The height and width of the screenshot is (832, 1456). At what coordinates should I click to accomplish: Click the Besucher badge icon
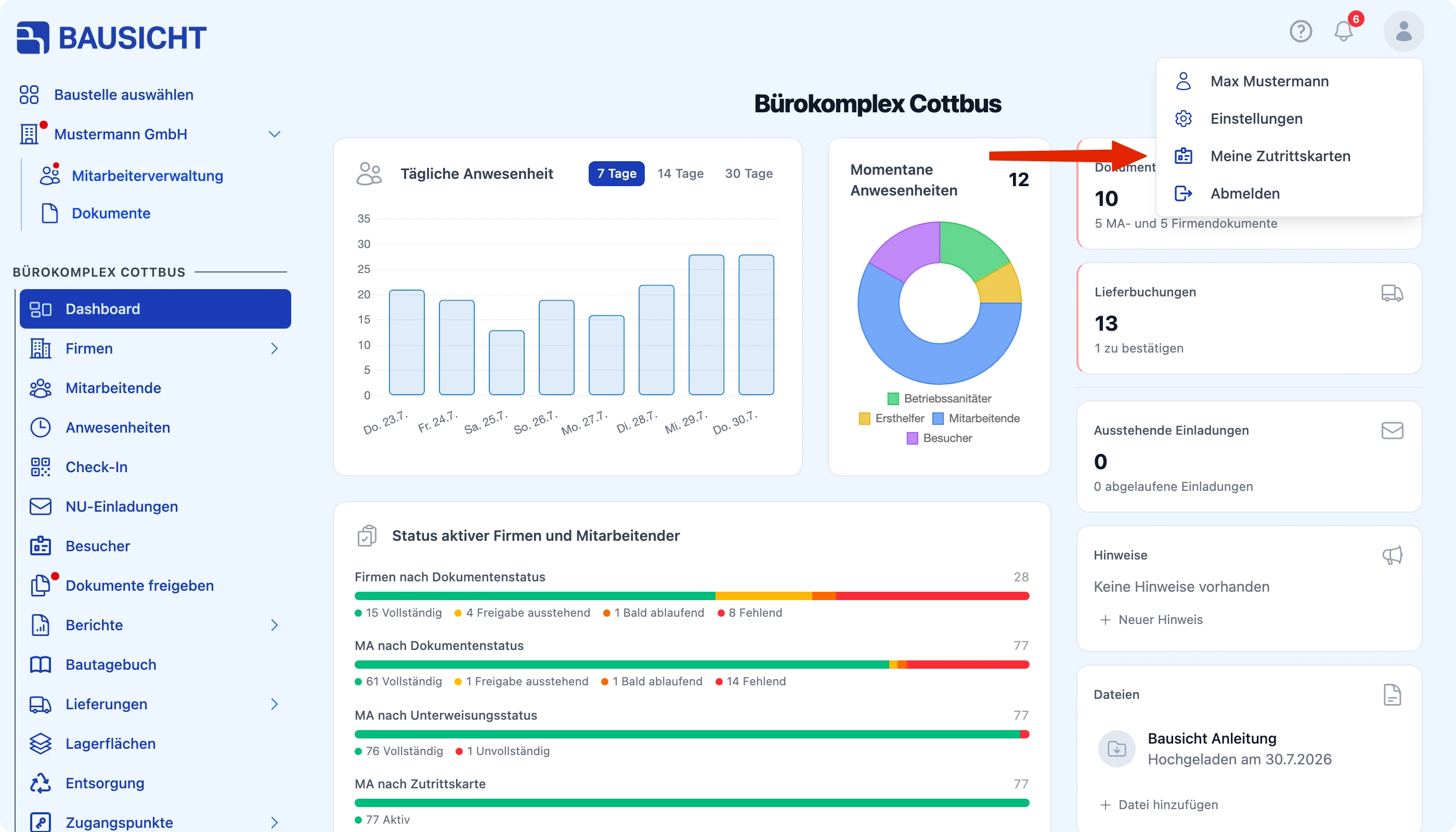click(41, 545)
